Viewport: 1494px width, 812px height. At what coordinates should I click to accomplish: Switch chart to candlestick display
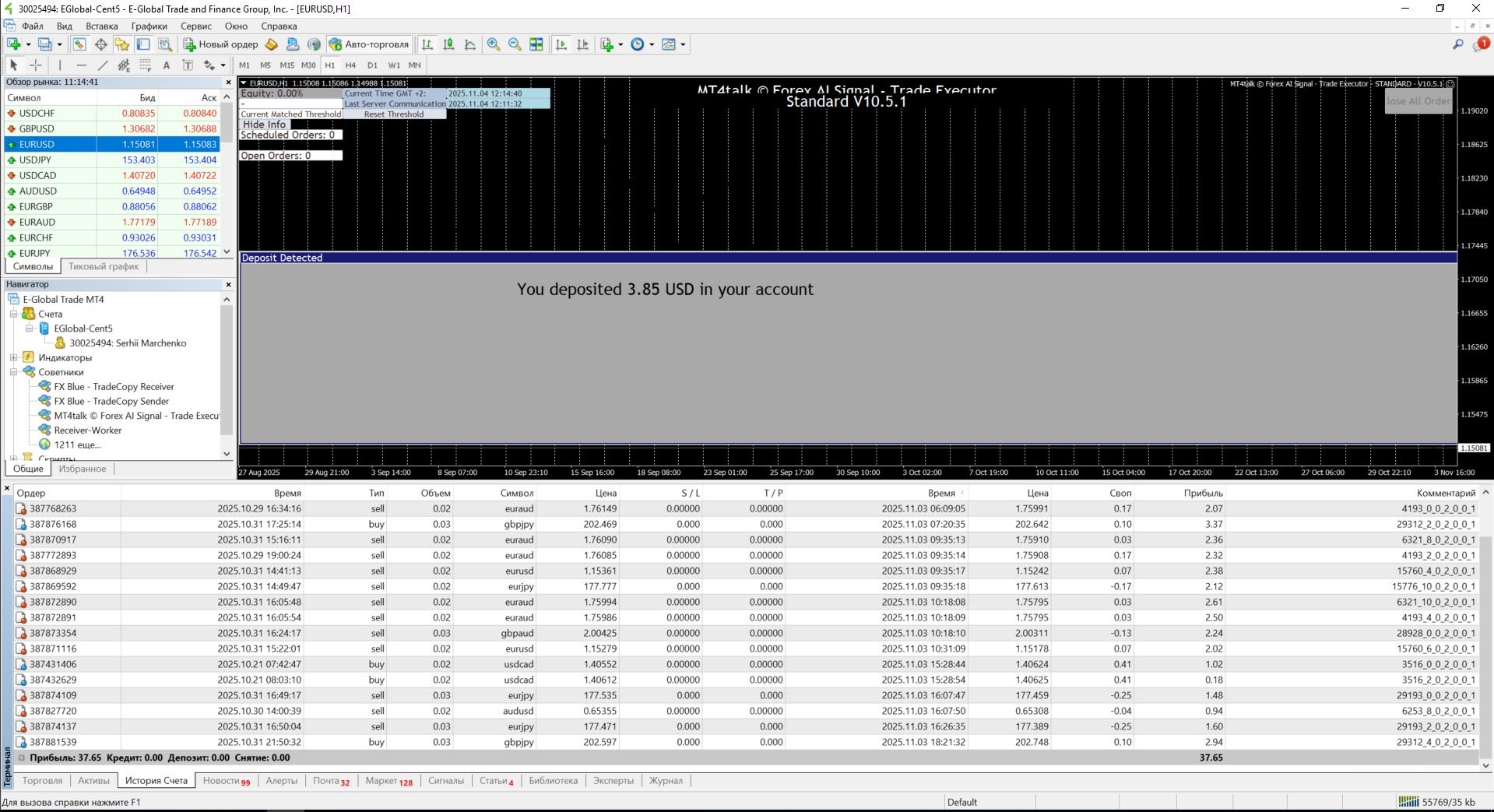[x=448, y=44]
